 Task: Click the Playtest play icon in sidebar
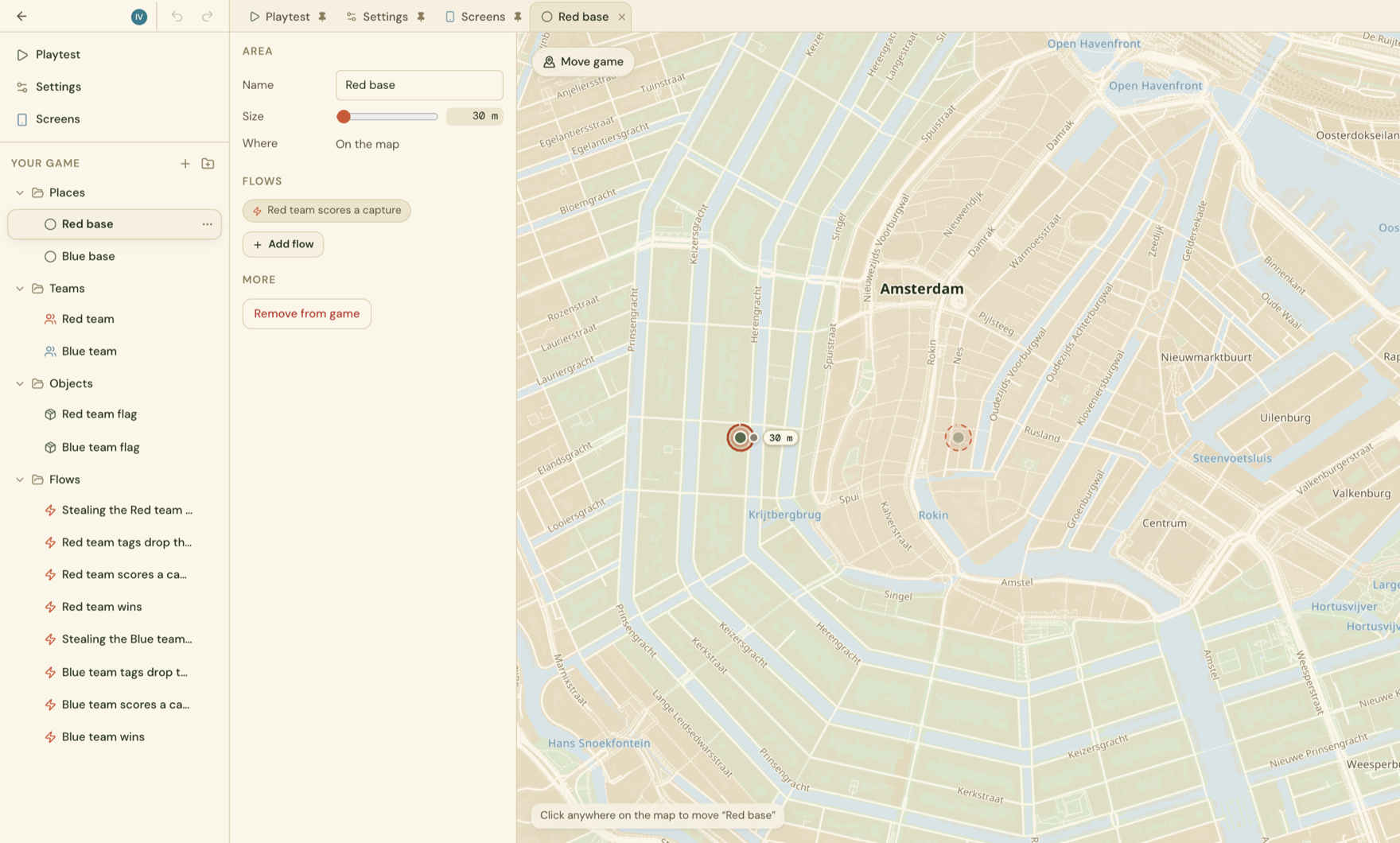(x=22, y=55)
